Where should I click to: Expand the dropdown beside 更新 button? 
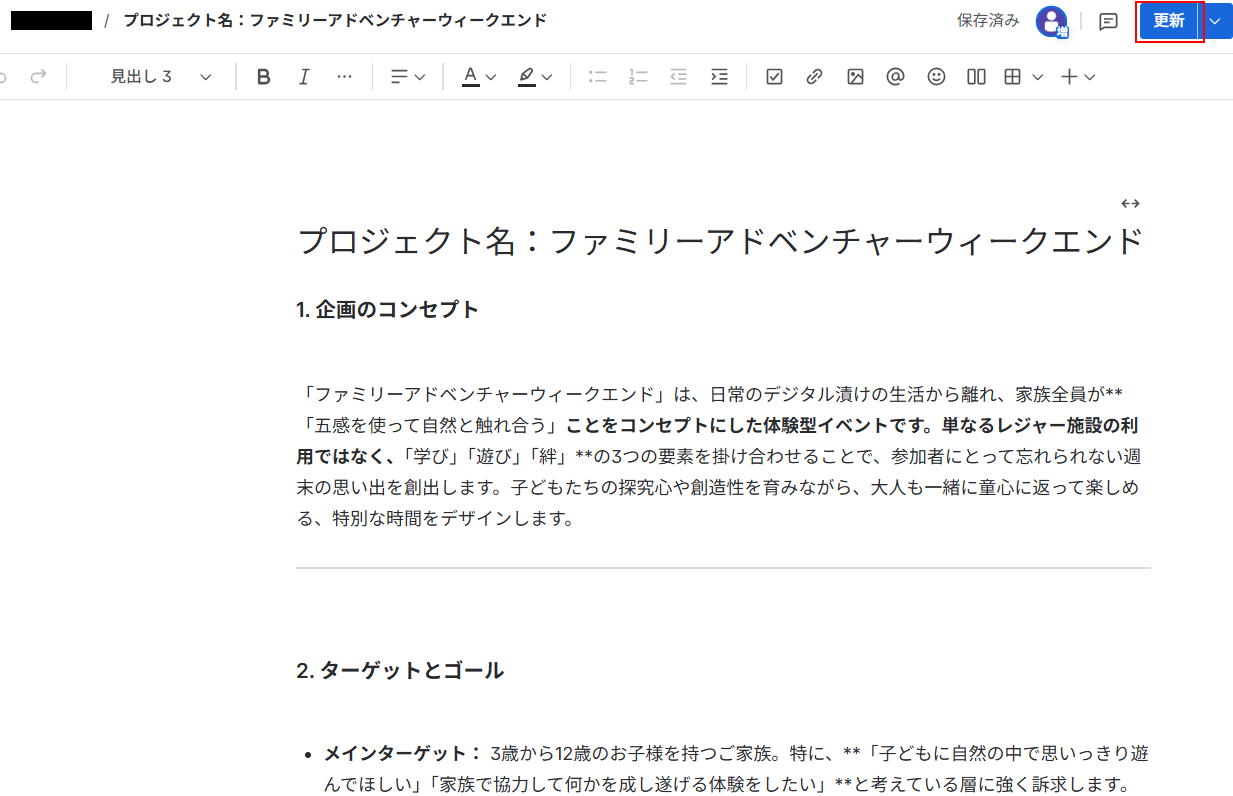coord(1216,21)
